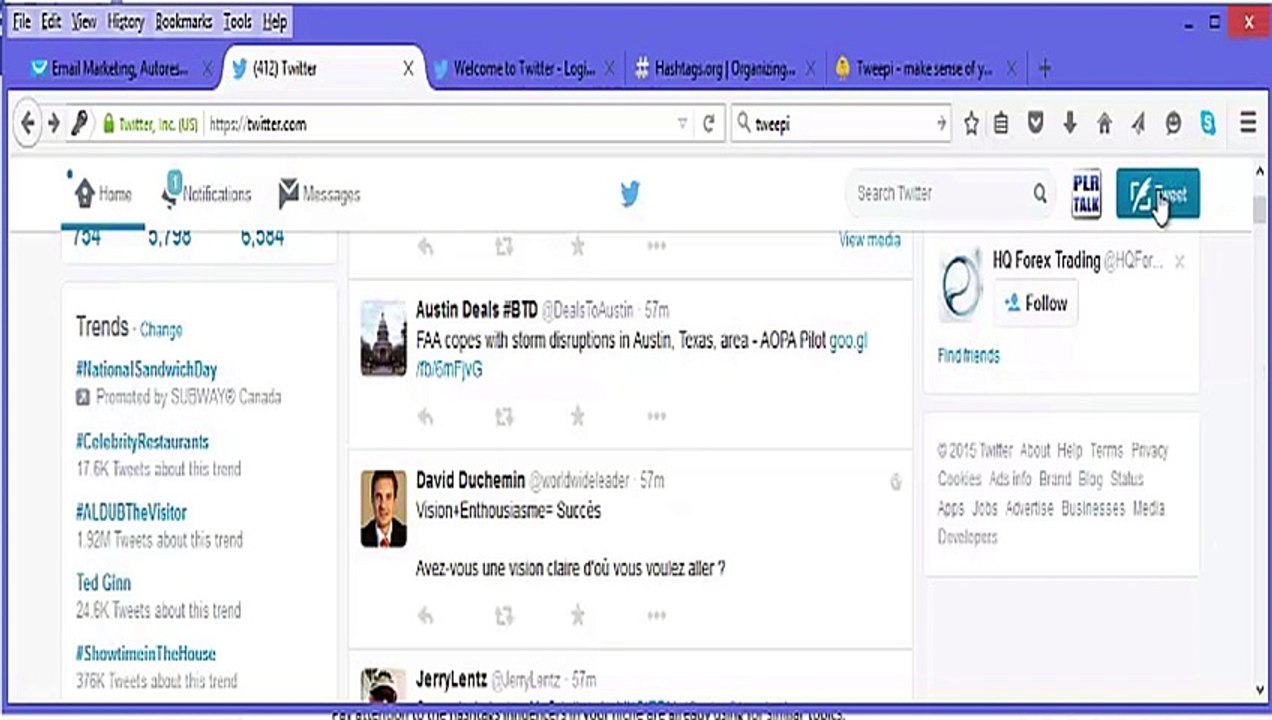
Task: Open the bookmarks list icon
Action: point(1001,124)
